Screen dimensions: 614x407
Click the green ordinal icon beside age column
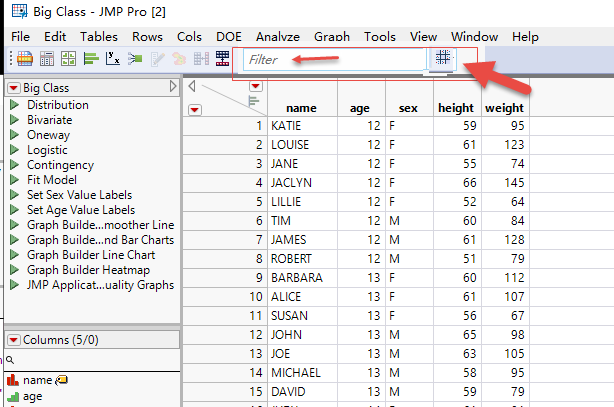coord(13,397)
